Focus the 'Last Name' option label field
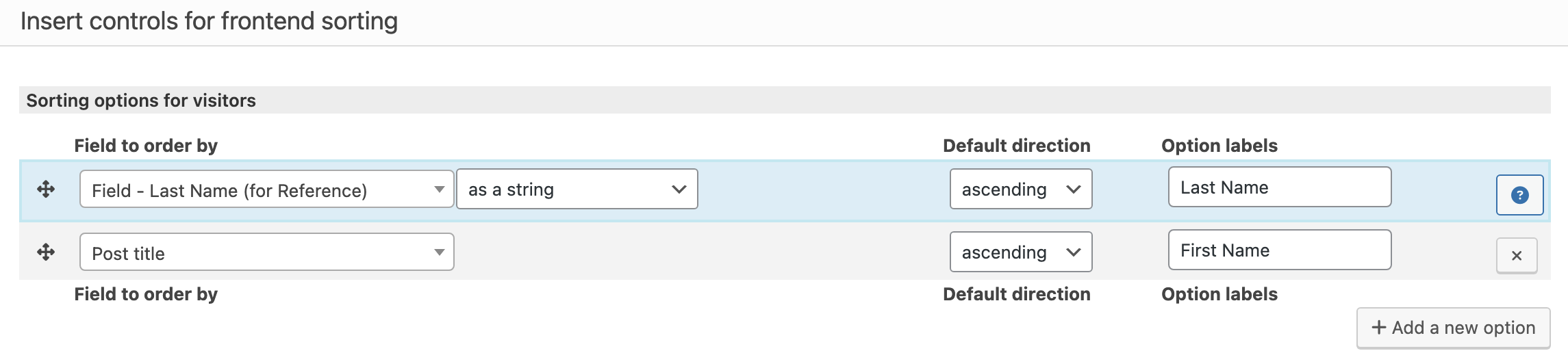 pos(1280,187)
